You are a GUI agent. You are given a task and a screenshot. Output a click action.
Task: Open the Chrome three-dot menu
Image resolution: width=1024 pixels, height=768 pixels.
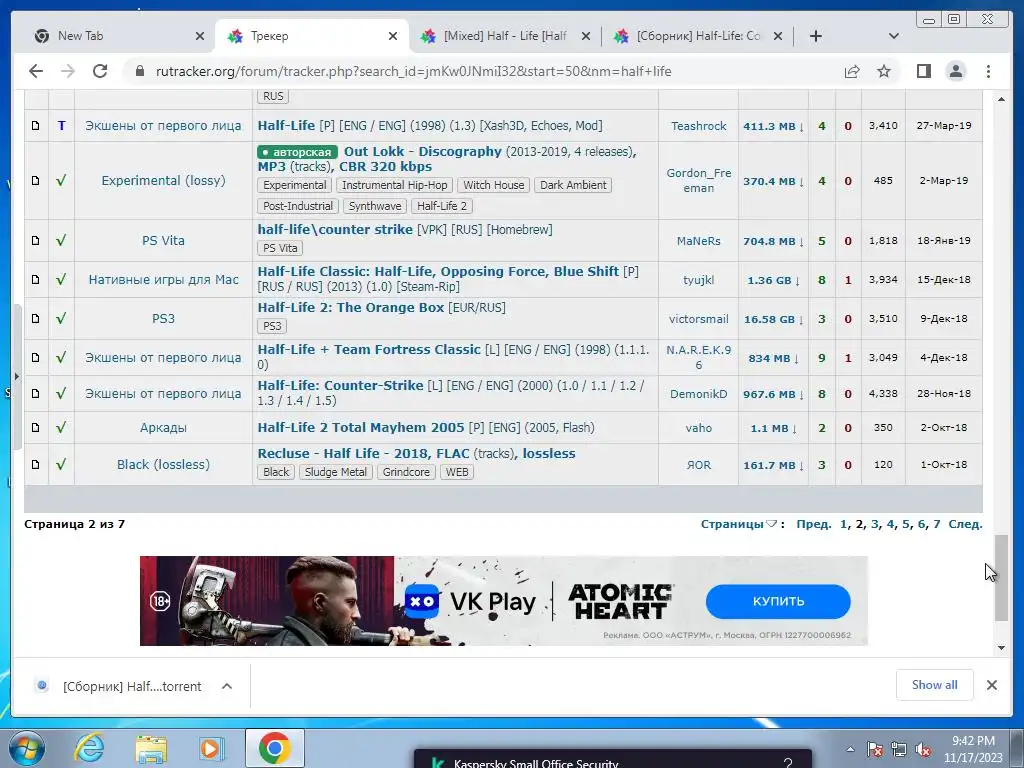pyautogui.click(x=989, y=71)
